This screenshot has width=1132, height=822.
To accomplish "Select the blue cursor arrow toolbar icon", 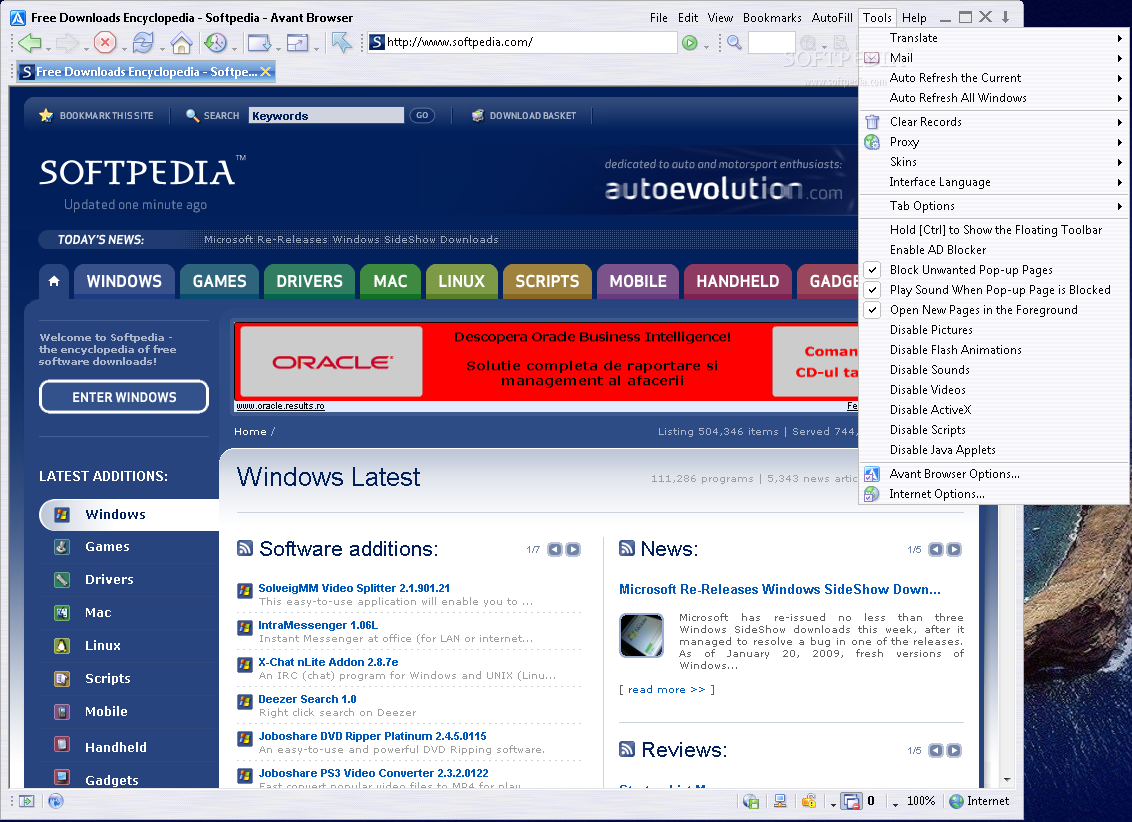I will (x=341, y=43).
